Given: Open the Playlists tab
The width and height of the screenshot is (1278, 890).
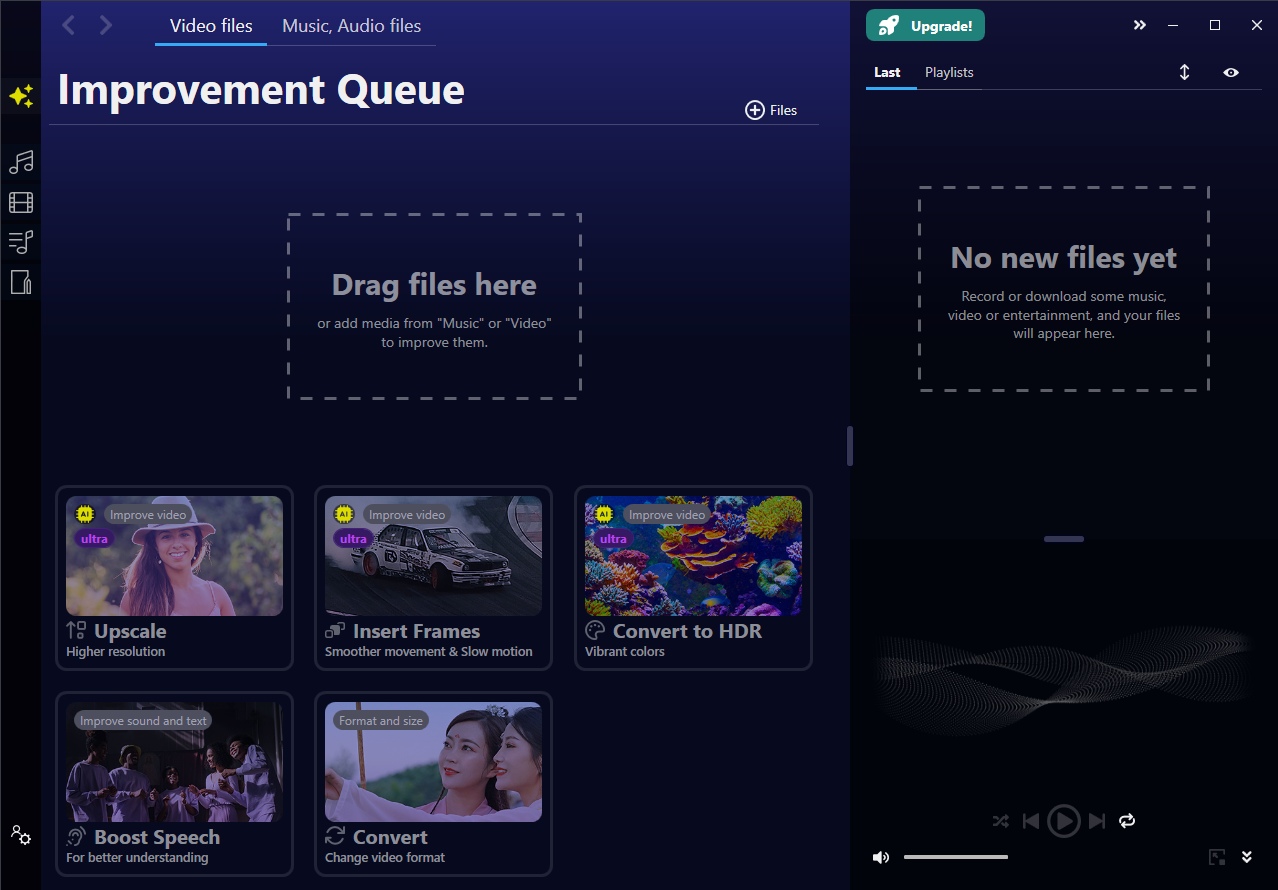Looking at the screenshot, I should 949,72.
